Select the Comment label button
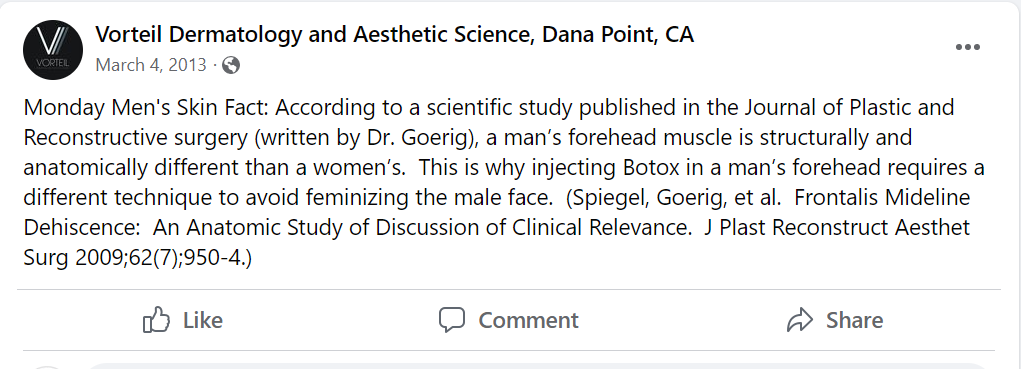Screen dimensions: 1021x369 point(528,320)
